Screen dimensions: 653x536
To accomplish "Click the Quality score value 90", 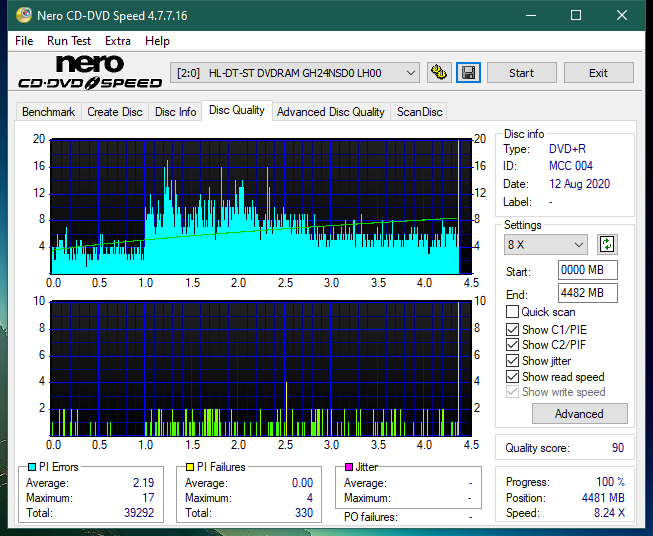I will (x=618, y=448).
